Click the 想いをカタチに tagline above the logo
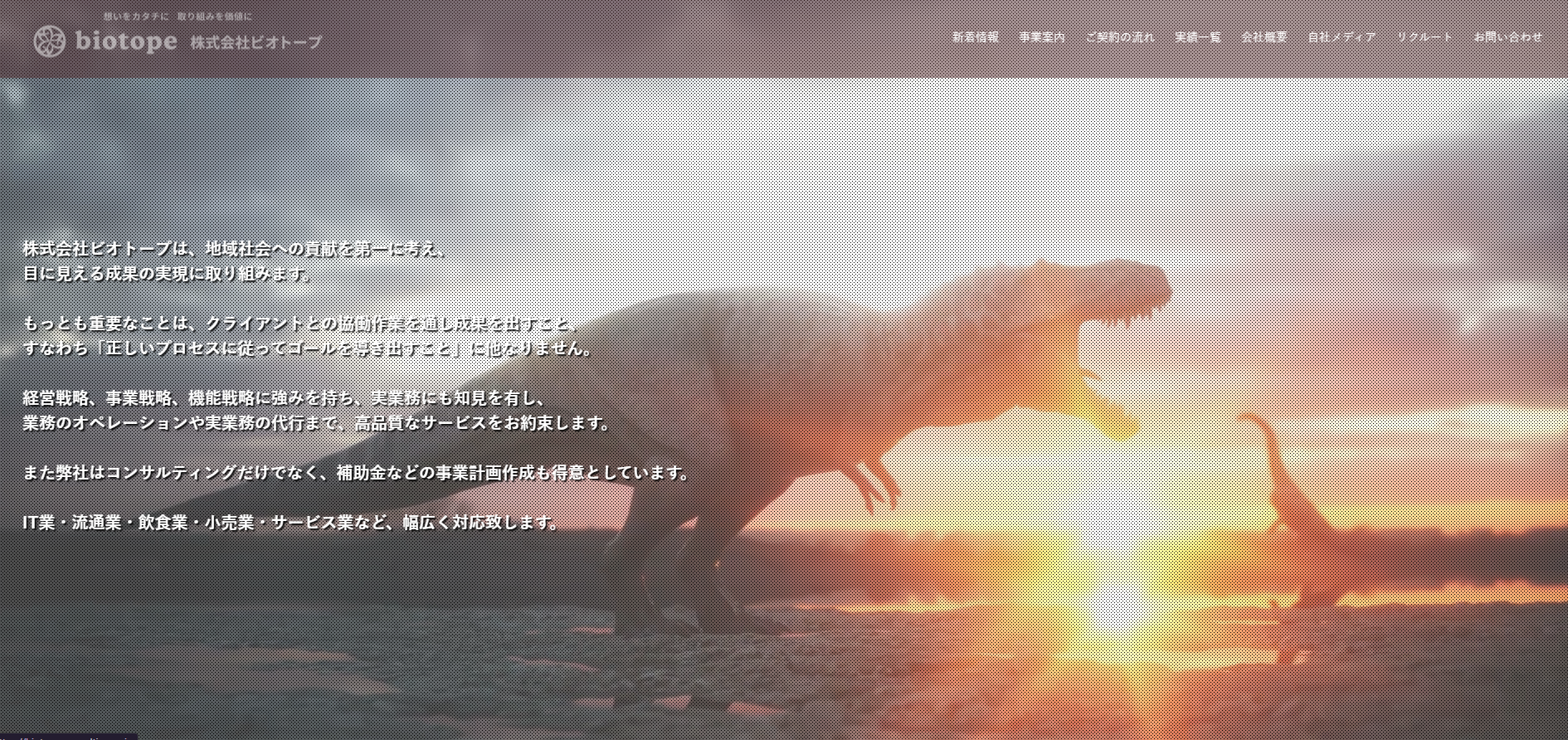1568x740 pixels. [x=177, y=17]
